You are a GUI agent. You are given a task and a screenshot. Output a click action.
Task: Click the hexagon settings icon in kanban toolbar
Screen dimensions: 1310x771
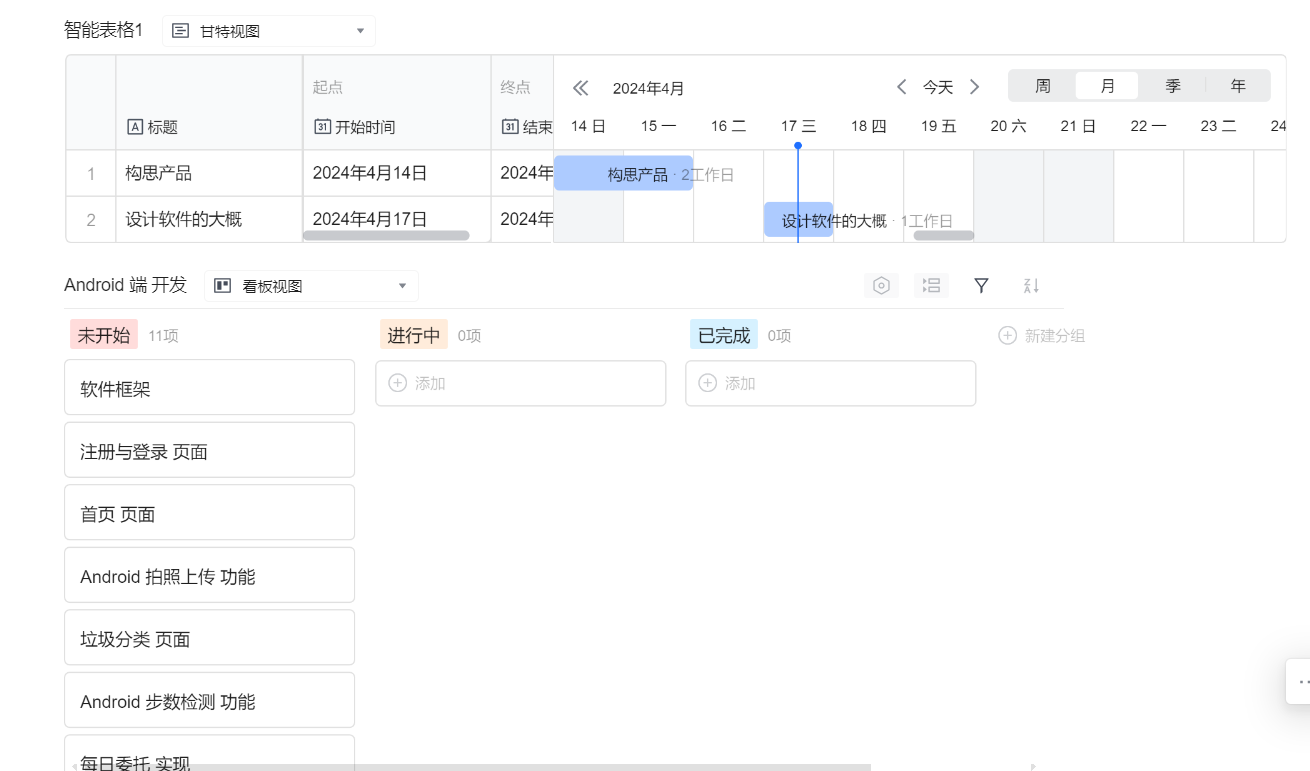(x=881, y=286)
